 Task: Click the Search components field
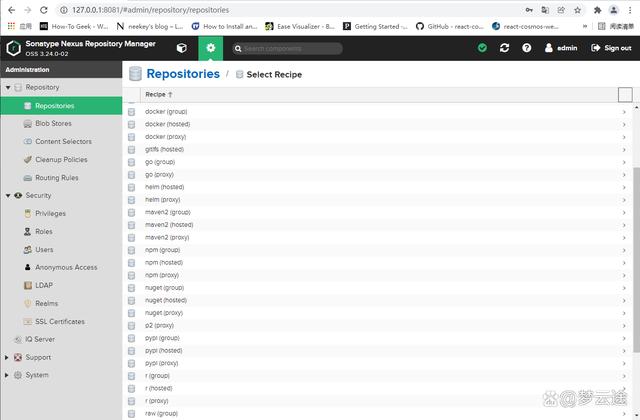(287, 49)
